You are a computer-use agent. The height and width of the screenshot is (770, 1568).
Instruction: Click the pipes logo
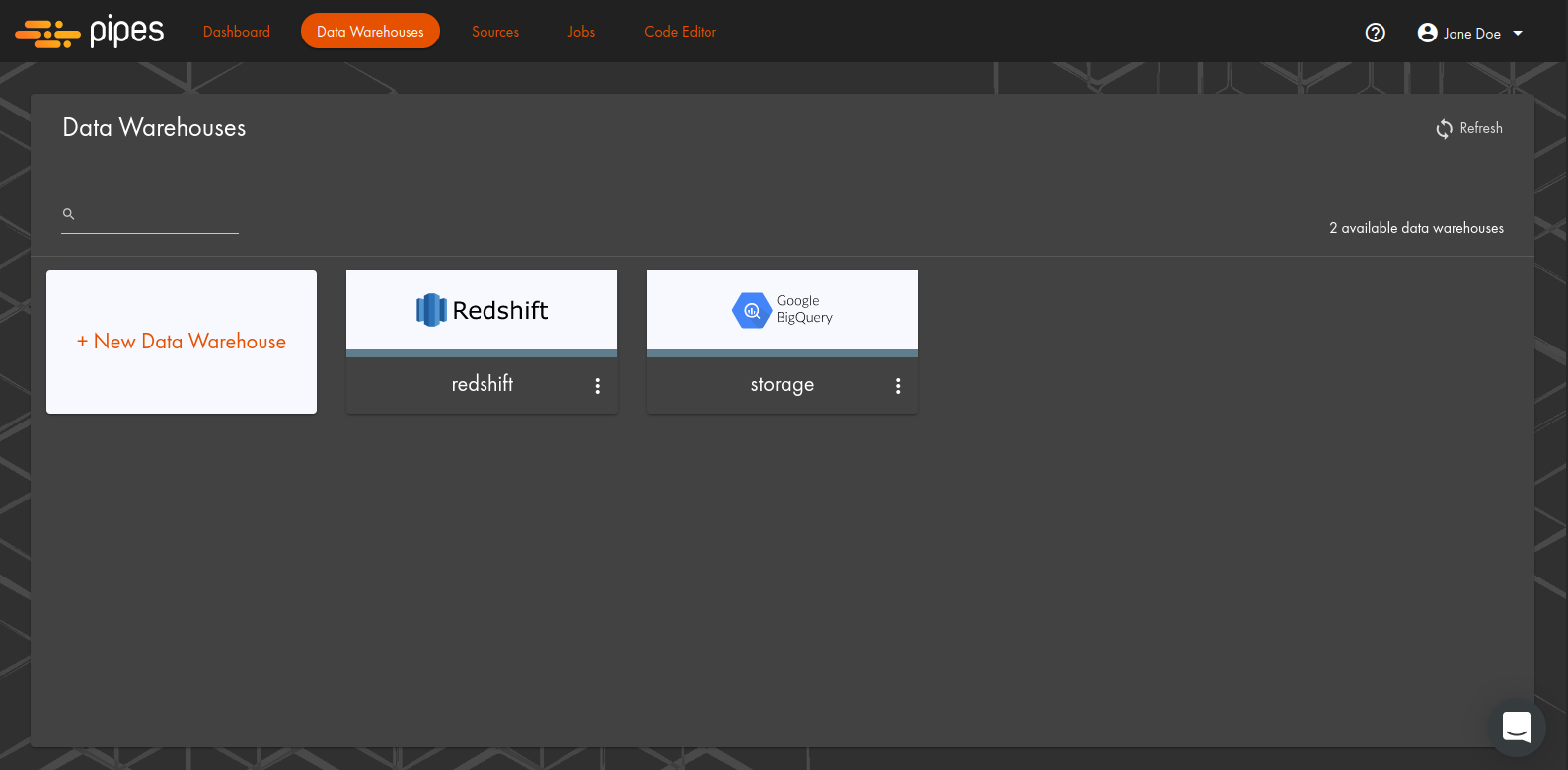[90, 32]
